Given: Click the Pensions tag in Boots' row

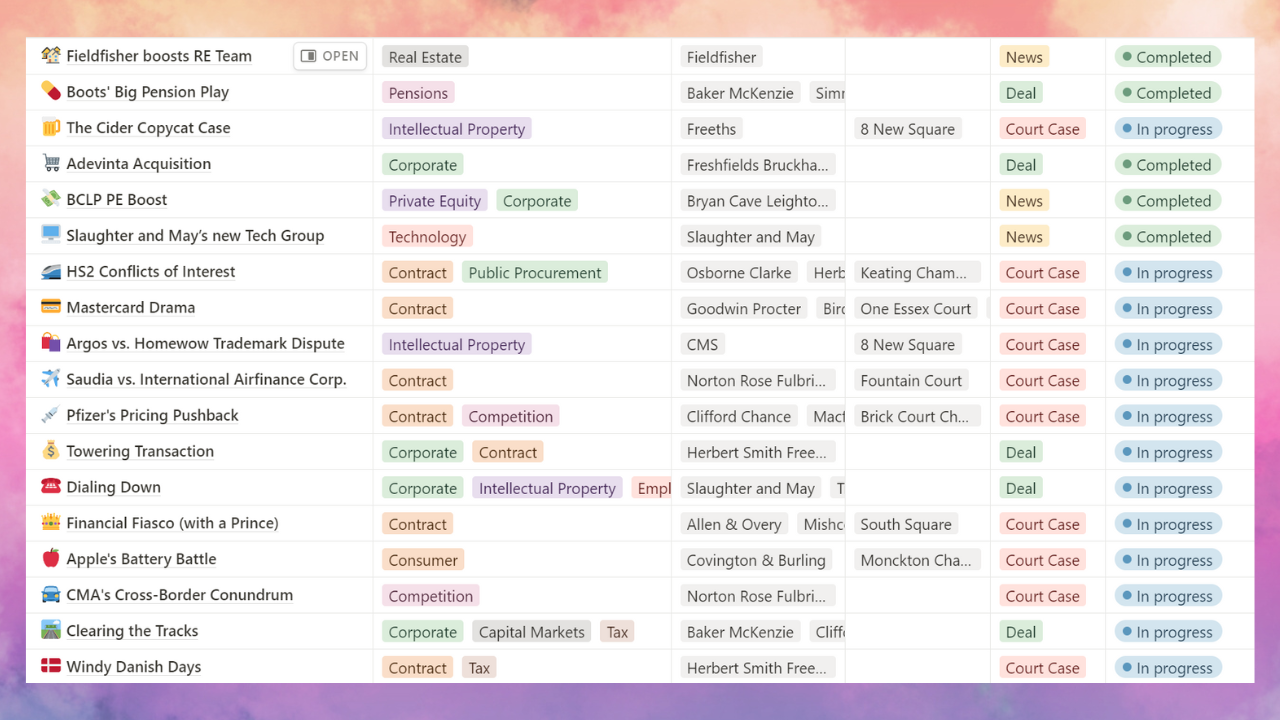Looking at the screenshot, I should pyautogui.click(x=418, y=93).
